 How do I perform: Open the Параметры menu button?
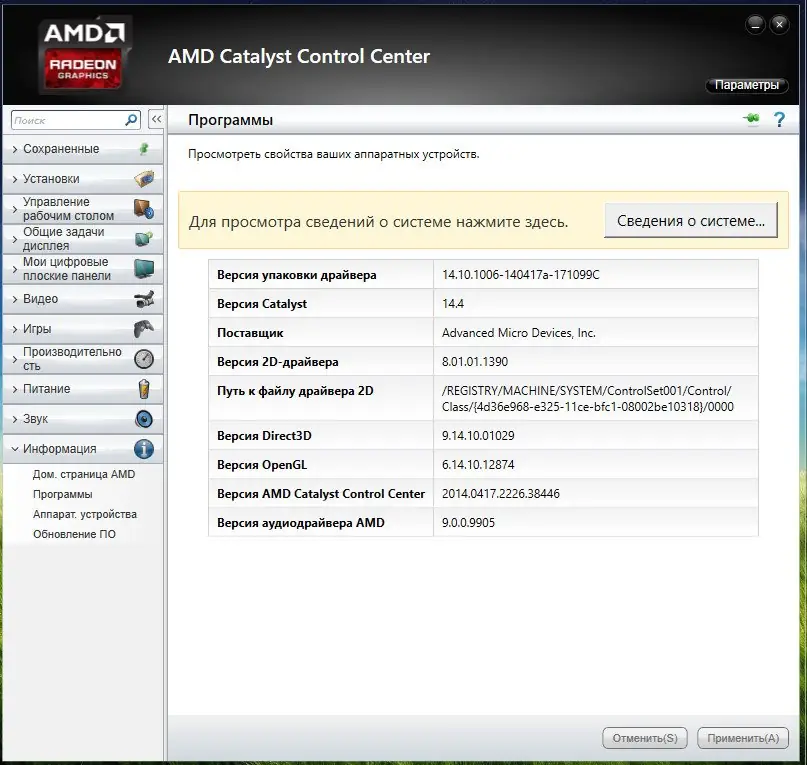coord(746,85)
